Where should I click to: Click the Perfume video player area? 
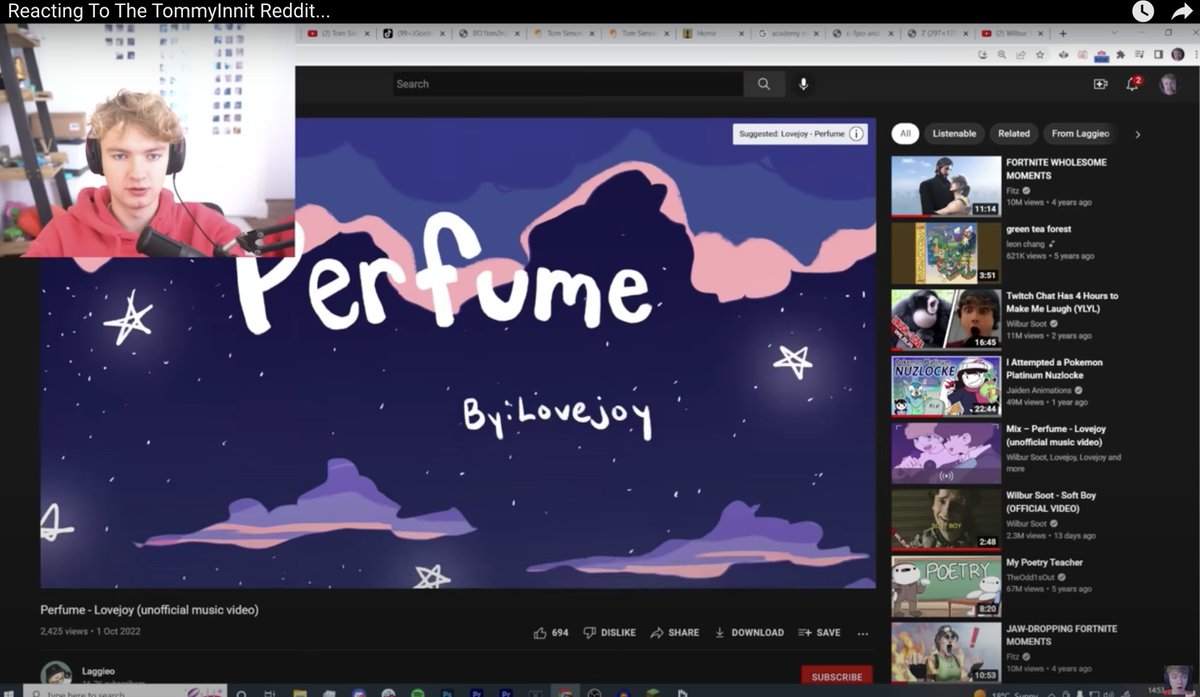coord(458,353)
